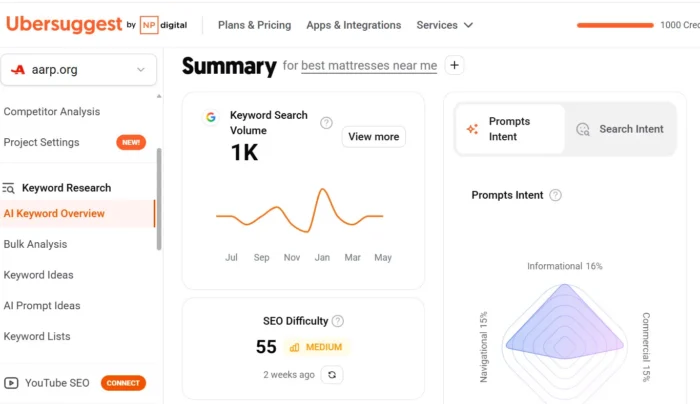
Task: Click the View more button
Action: coord(374,137)
